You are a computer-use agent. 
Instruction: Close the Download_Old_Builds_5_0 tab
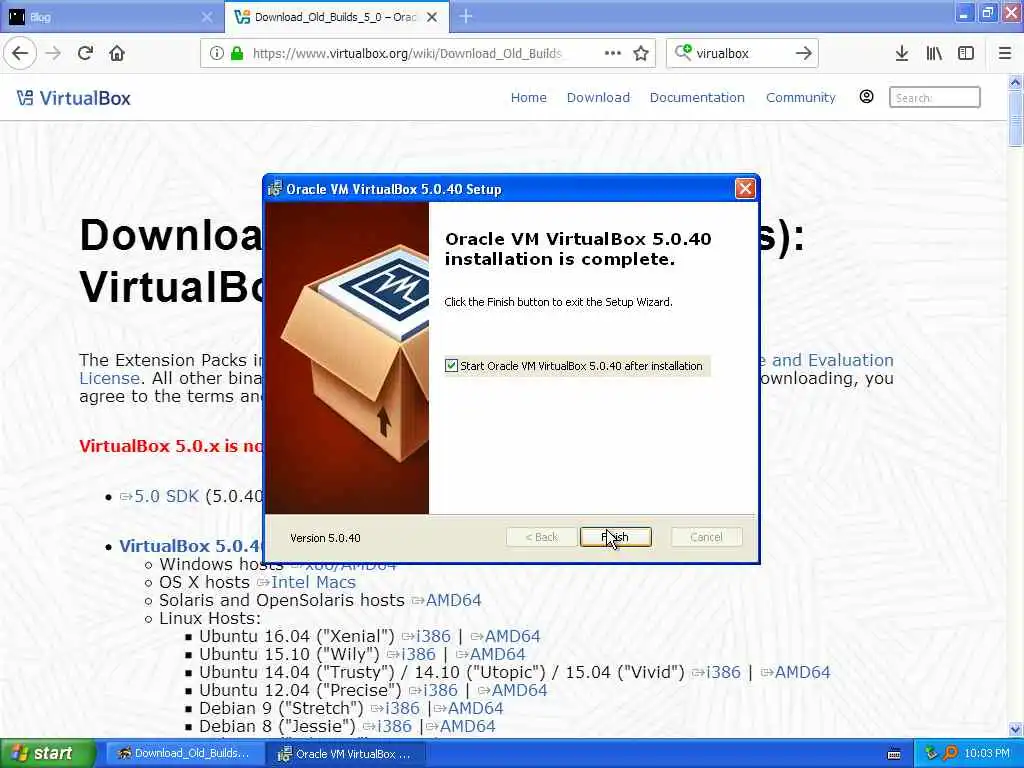[432, 17]
